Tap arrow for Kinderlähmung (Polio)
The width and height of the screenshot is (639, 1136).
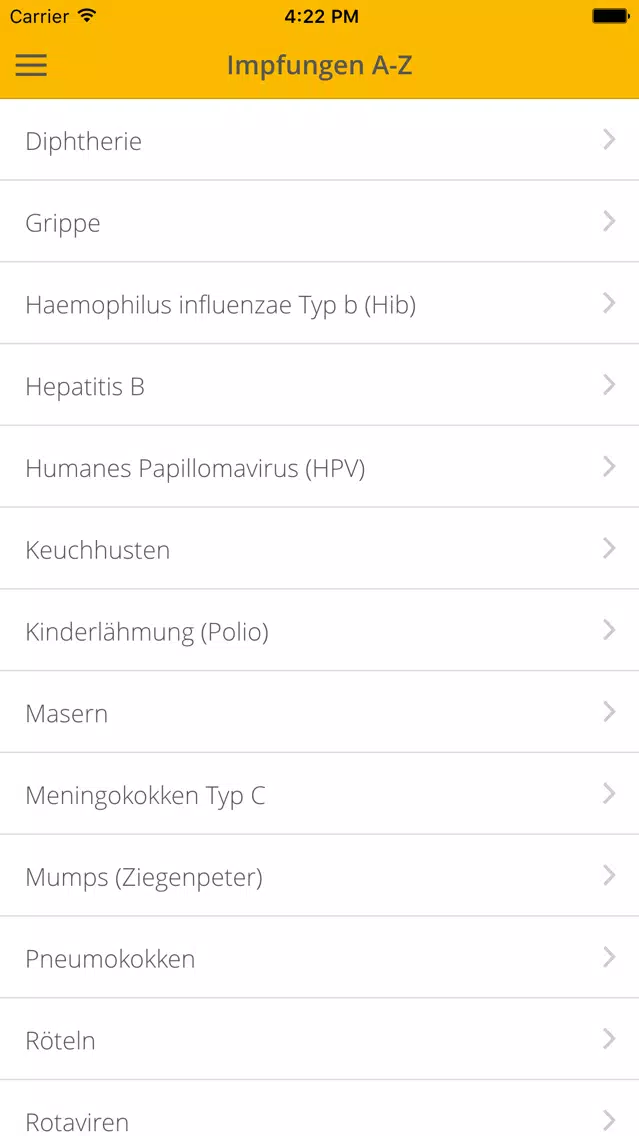coord(609,630)
